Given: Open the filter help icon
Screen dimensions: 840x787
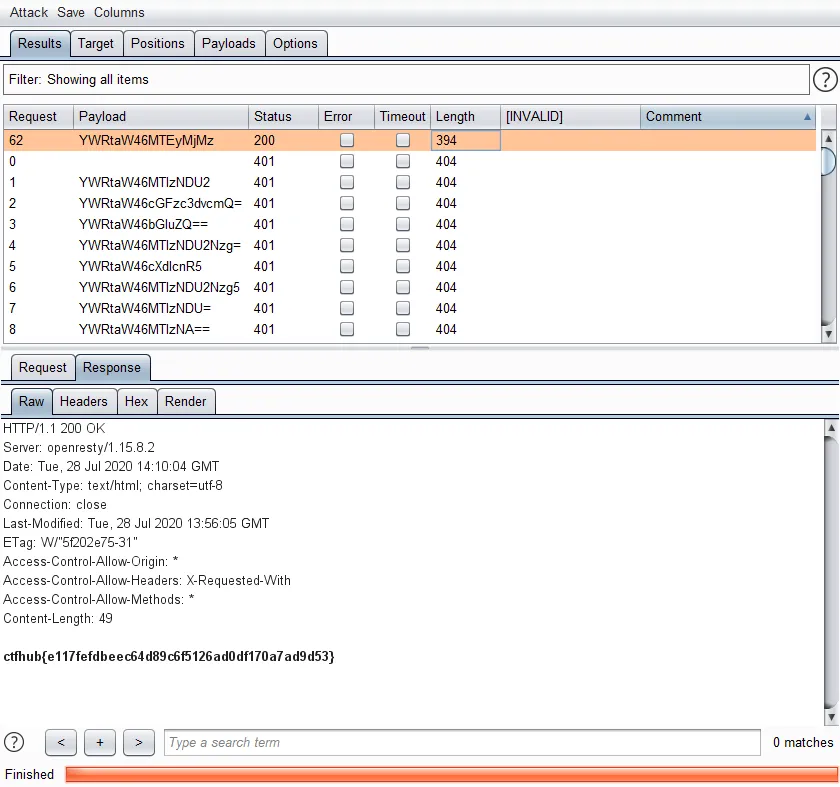Looking at the screenshot, I should click(825, 80).
